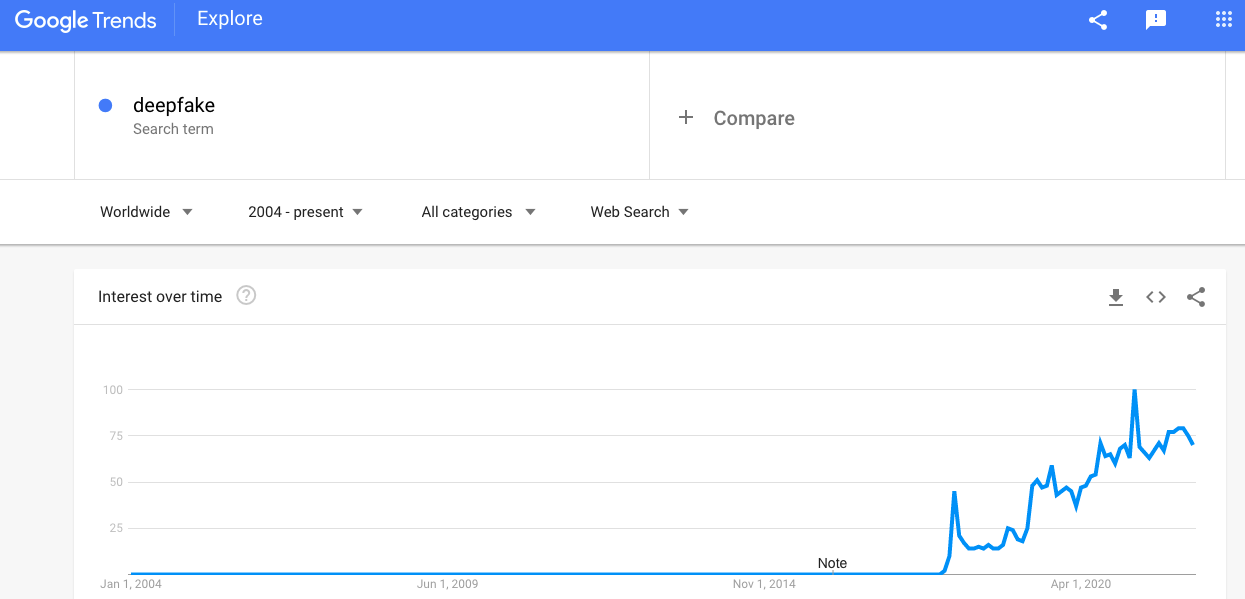Open the send feedback icon
Image resolution: width=1245 pixels, height=599 pixels.
click(x=1156, y=20)
